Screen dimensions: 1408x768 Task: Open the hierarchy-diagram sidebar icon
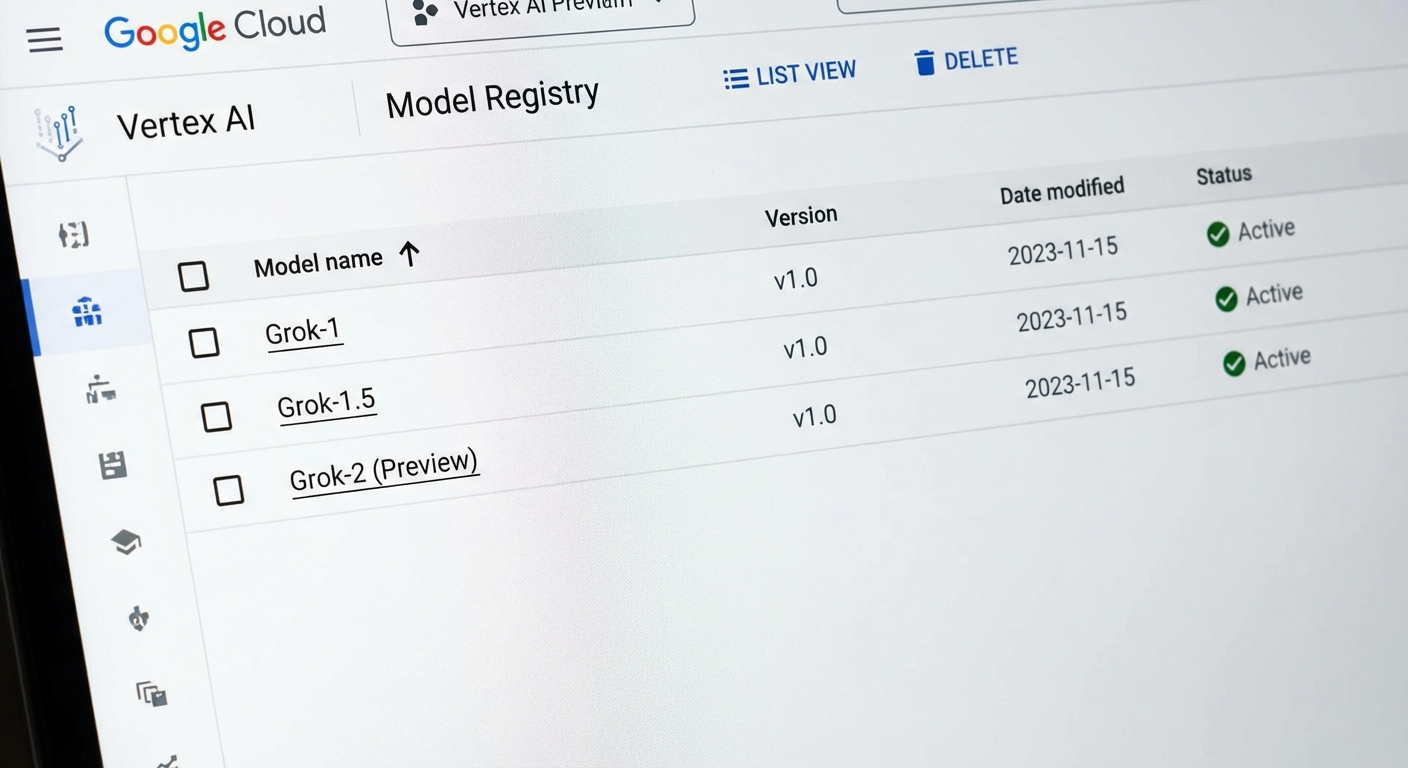click(100, 389)
